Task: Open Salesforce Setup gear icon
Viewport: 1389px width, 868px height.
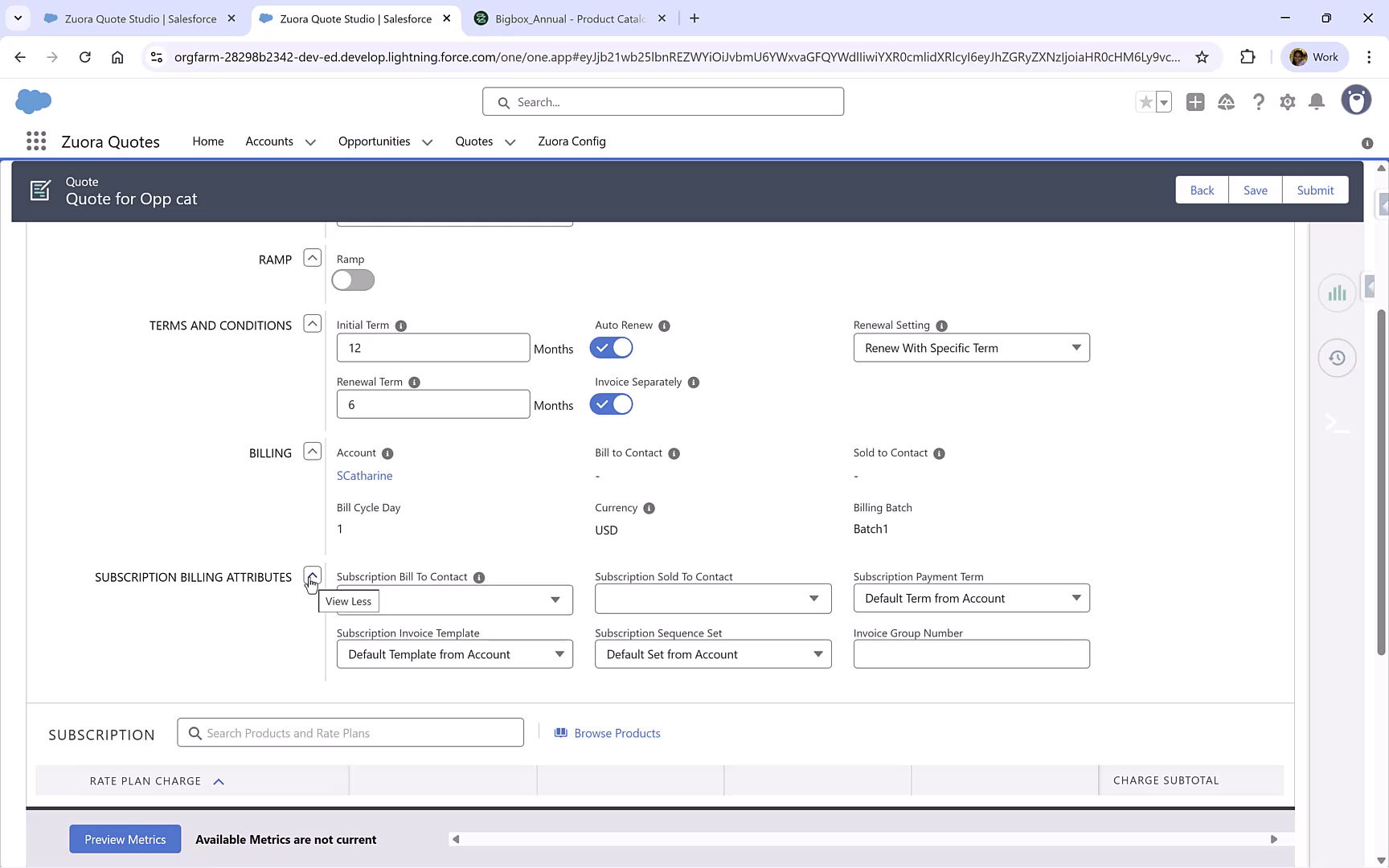Action: 1287,102
